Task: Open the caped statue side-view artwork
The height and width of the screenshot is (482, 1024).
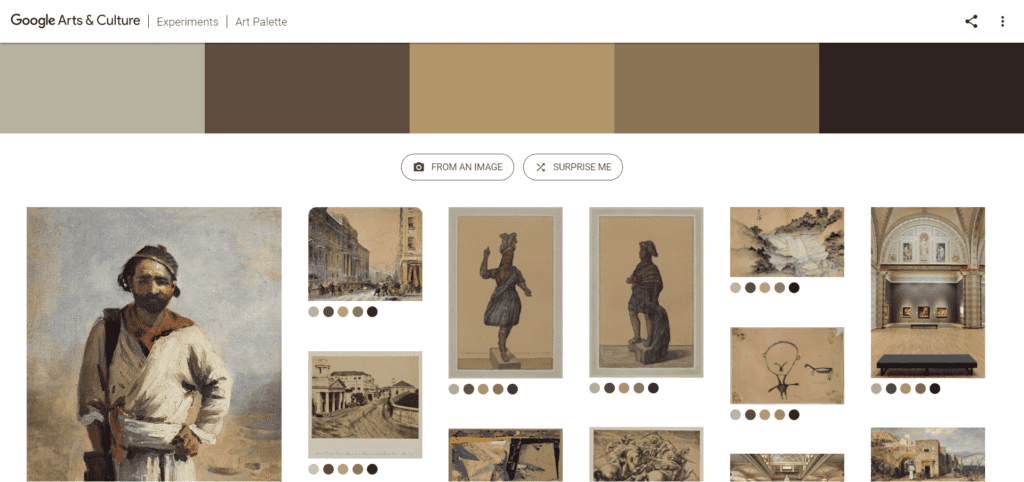Action: [x=646, y=292]
